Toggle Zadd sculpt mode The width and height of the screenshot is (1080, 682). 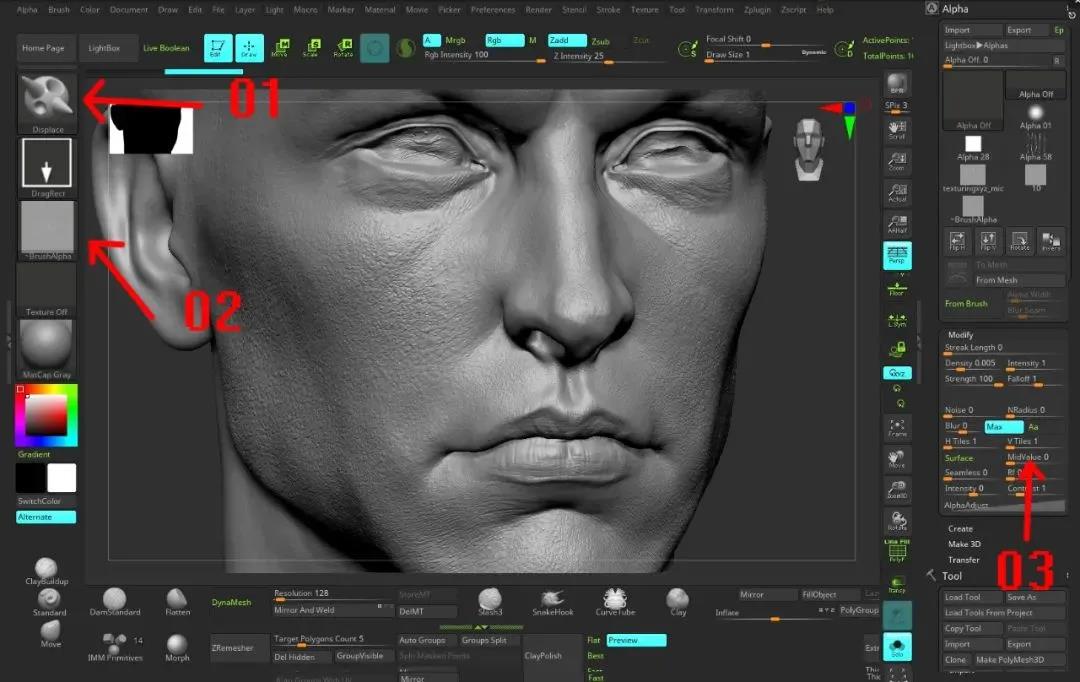567,41
